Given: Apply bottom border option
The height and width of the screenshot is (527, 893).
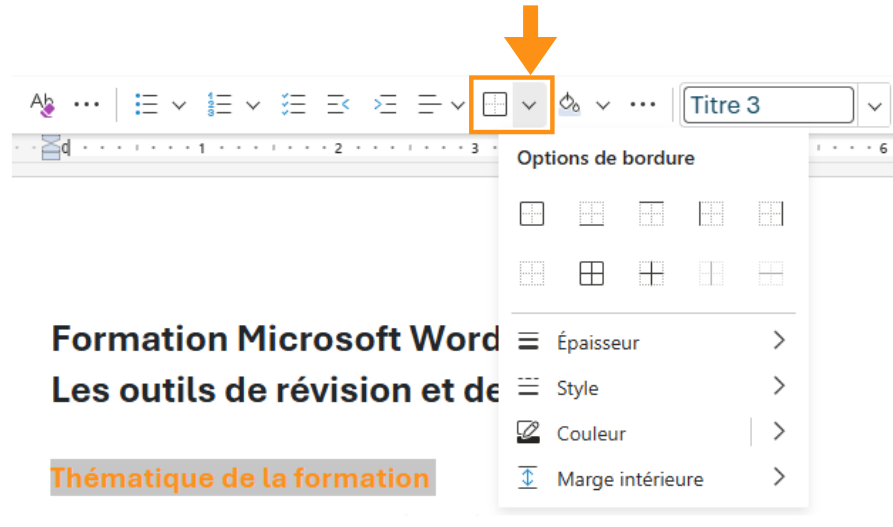Looking at the screenshot, I should click(592, 214).
